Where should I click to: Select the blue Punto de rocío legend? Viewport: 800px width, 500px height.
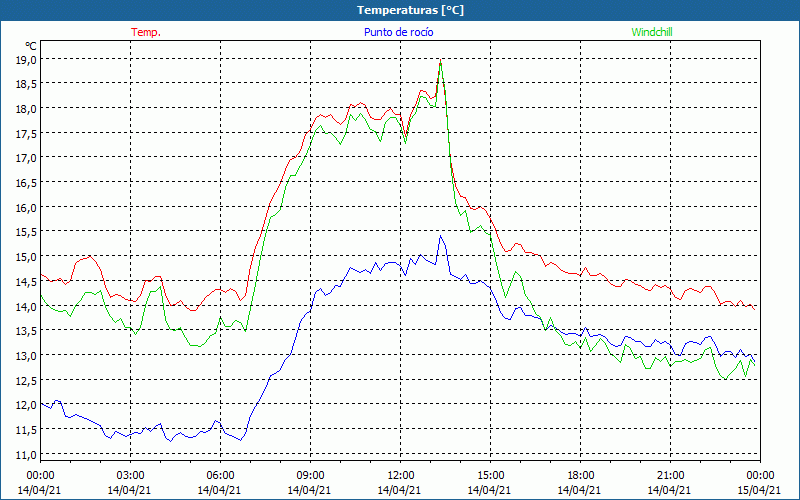click(398, 32)
